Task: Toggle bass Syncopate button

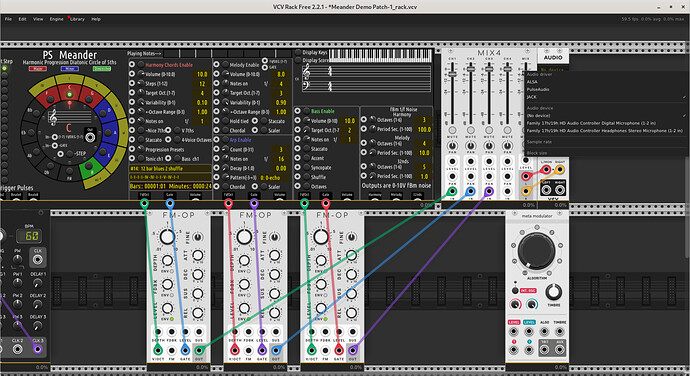Action: [306, 167]
